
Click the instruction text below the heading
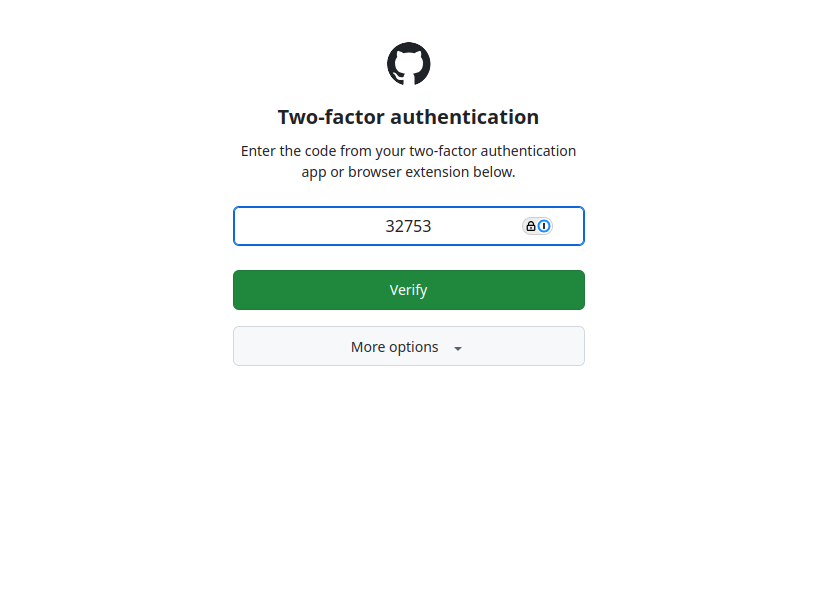408,161
